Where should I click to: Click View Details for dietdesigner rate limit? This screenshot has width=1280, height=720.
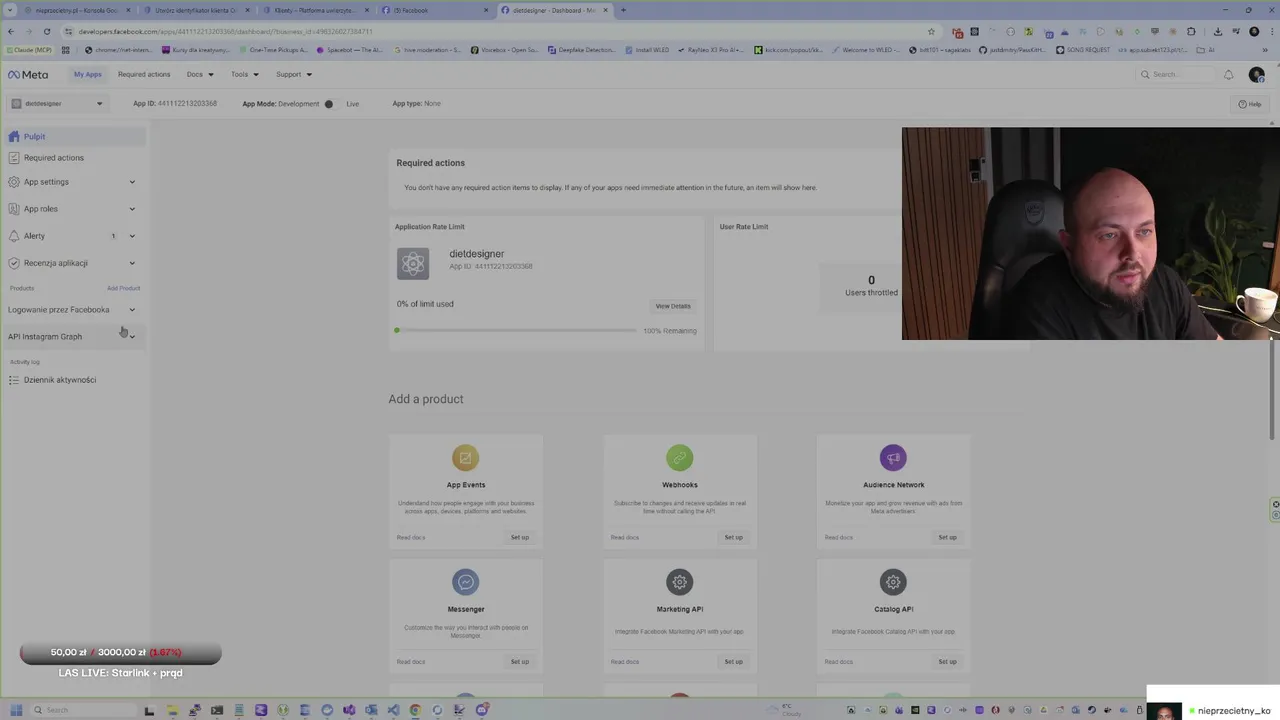pos(673,306)
